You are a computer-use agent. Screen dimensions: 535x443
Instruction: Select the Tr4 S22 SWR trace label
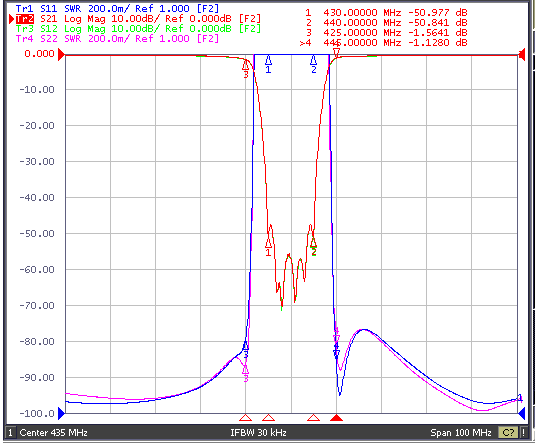tap(117, 38)
